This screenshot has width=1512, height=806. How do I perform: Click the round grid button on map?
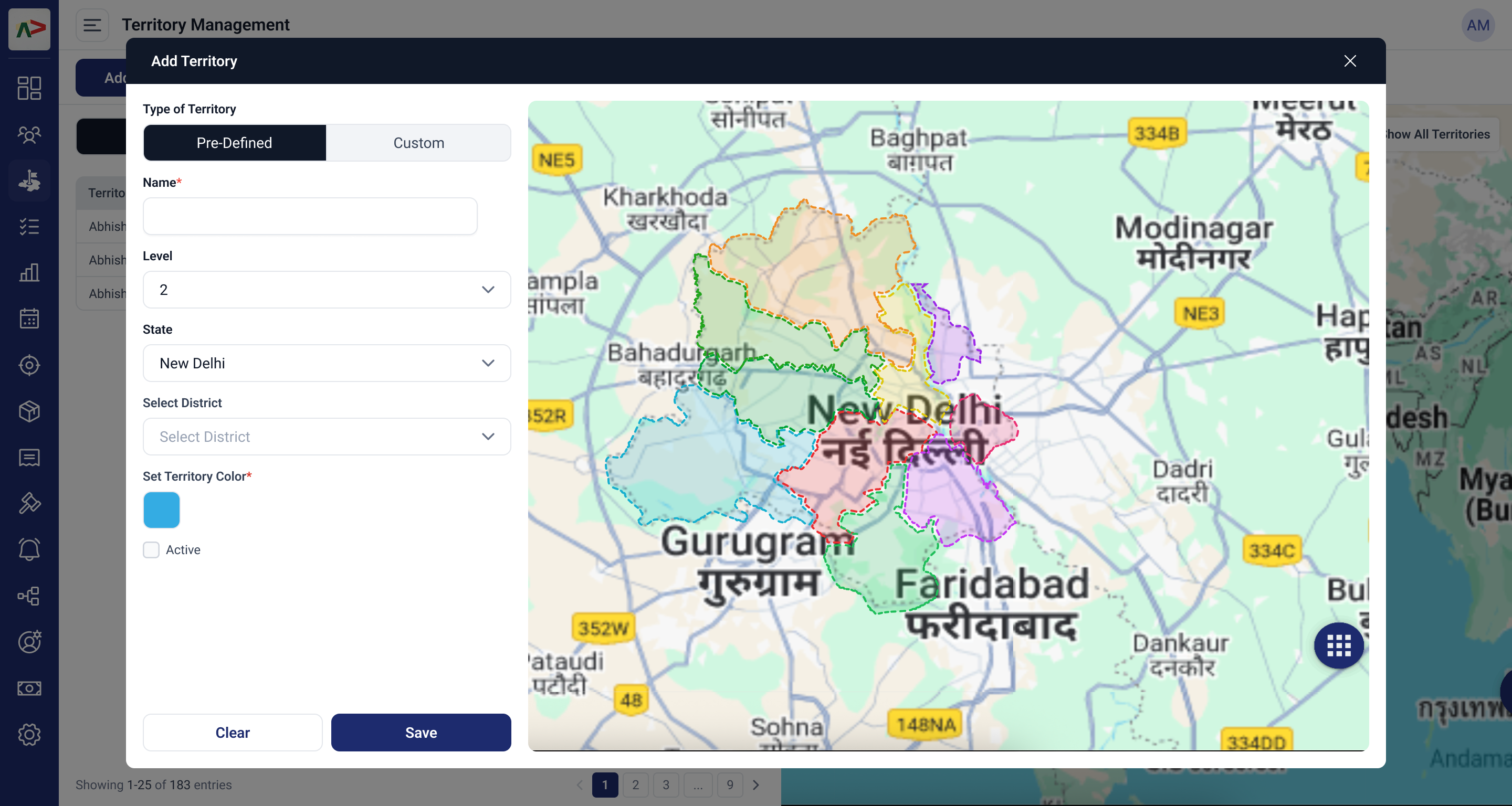(1338, 645)
